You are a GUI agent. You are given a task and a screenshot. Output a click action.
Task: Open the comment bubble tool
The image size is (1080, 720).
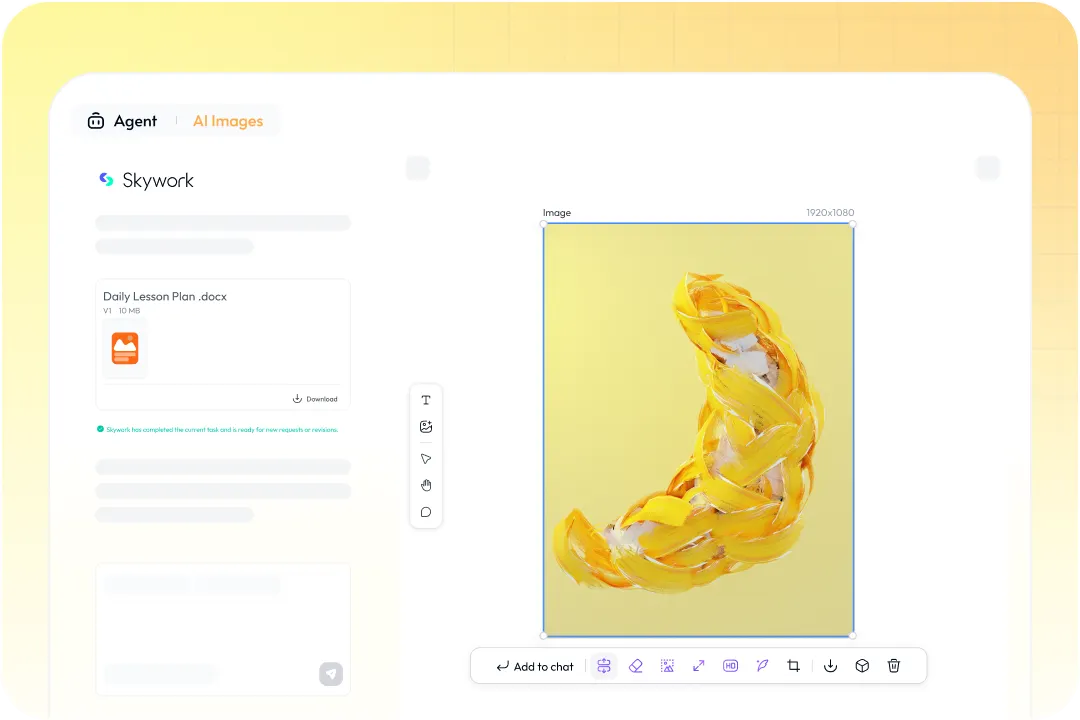[426, 512]
